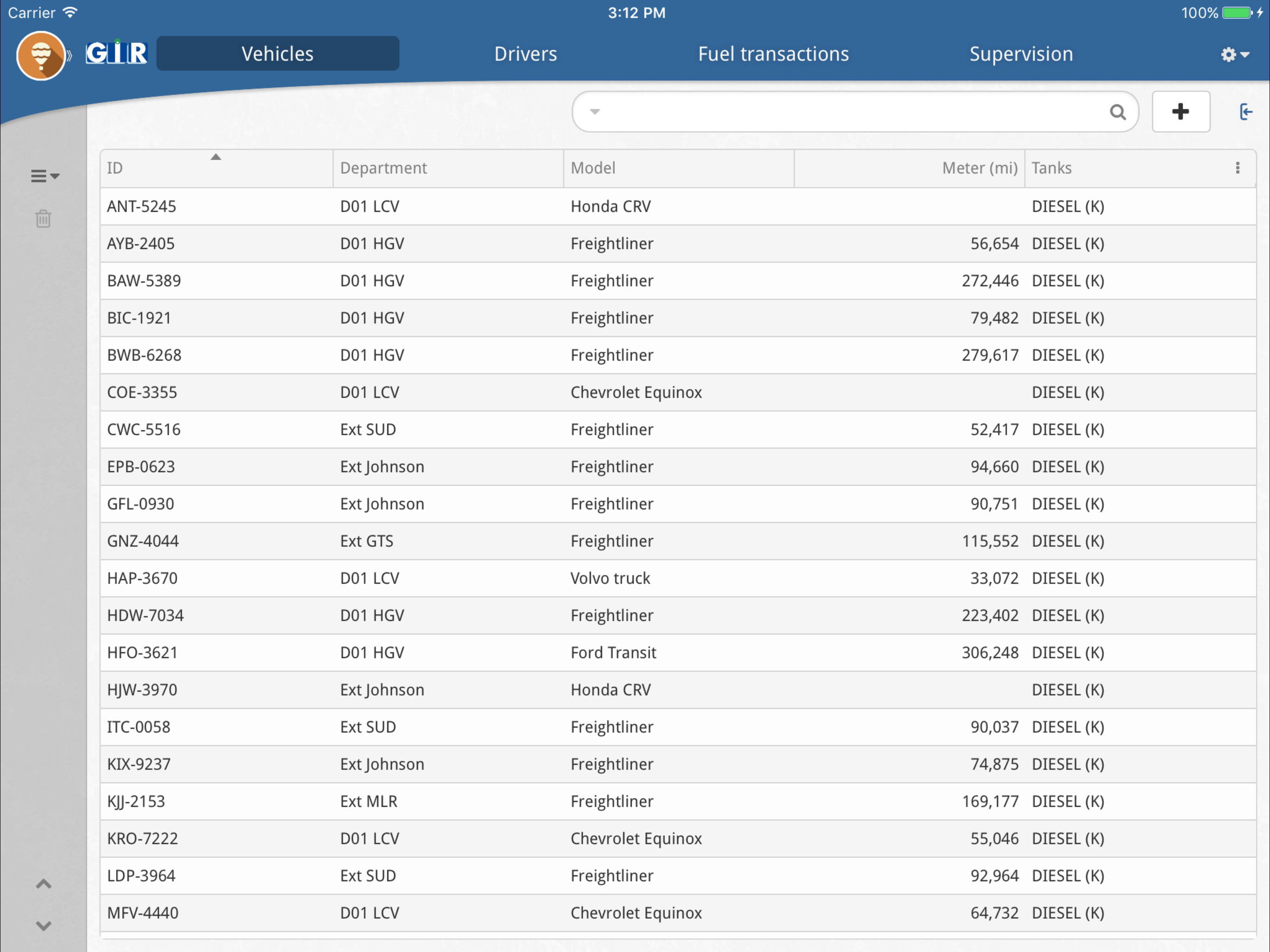The image size is (1270, 952).
Task: Sort by Department column header
Action: click(448, 168)
